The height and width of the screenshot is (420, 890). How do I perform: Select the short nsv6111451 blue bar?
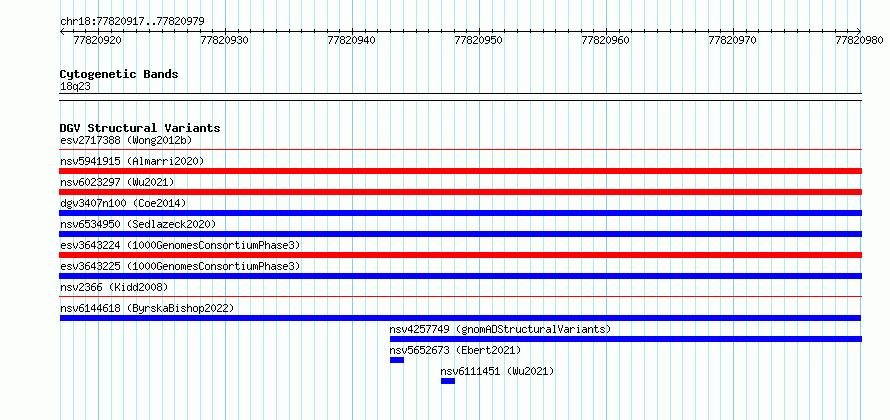coord(448,381)
